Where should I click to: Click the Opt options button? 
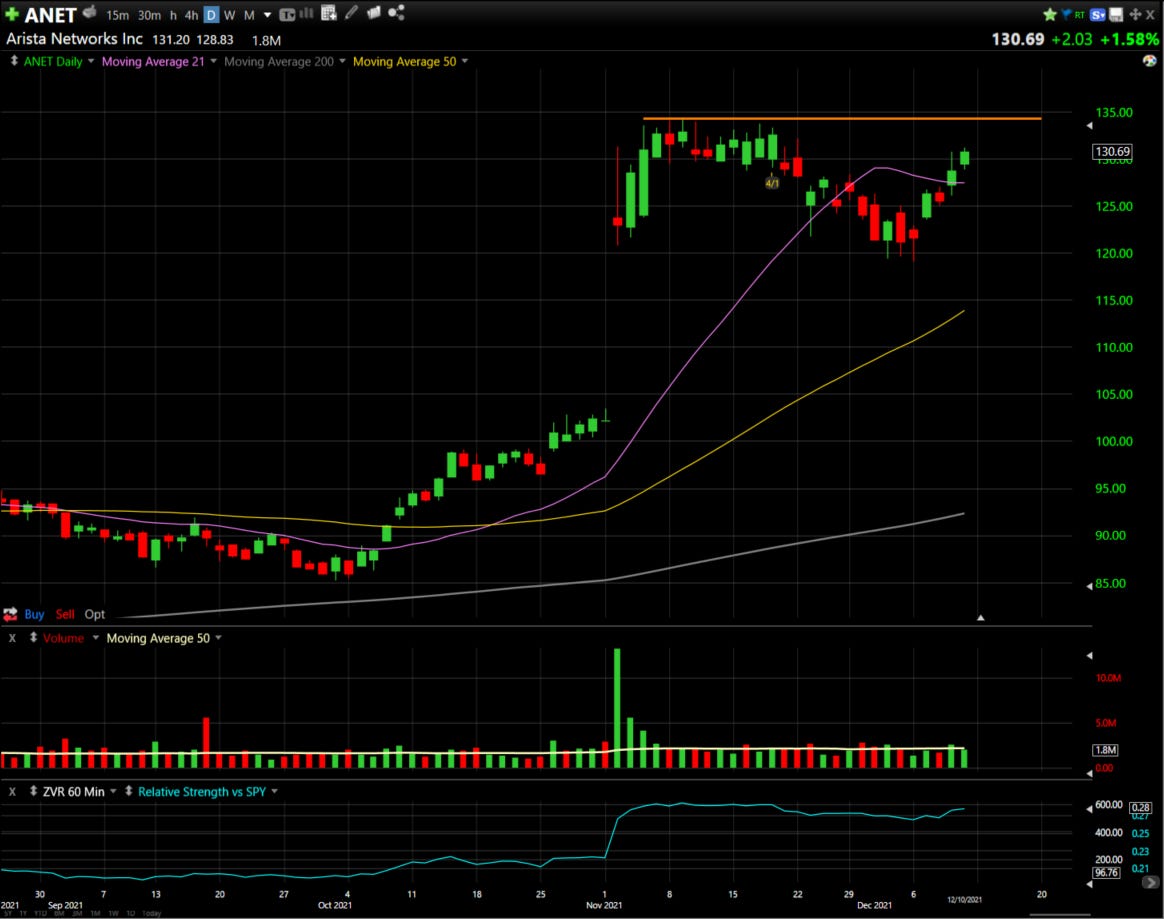pyautogui.click(x=94, y=615)
